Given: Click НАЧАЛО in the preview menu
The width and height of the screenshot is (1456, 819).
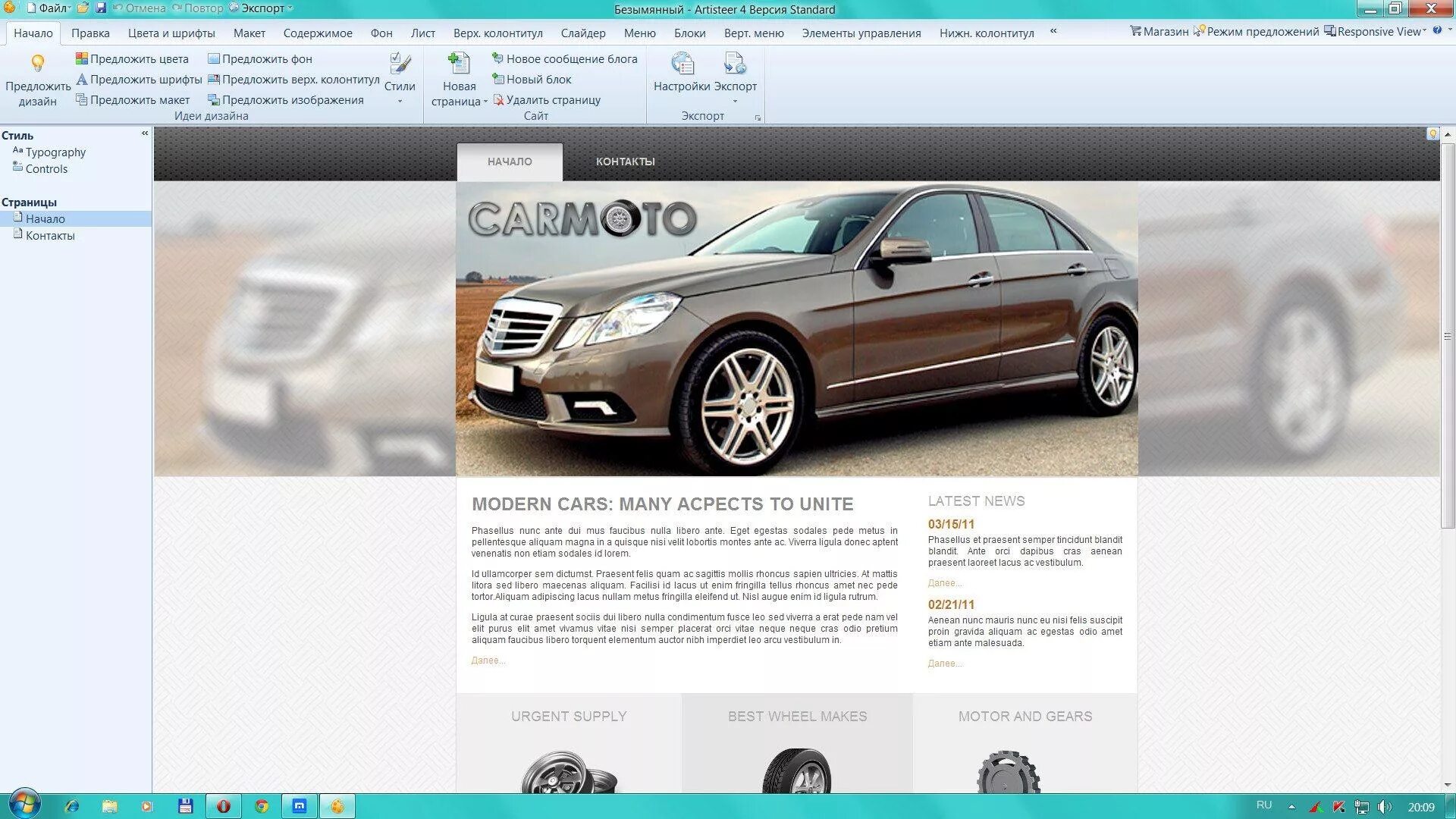Looking at the screenshot, I should coord(510,162).
